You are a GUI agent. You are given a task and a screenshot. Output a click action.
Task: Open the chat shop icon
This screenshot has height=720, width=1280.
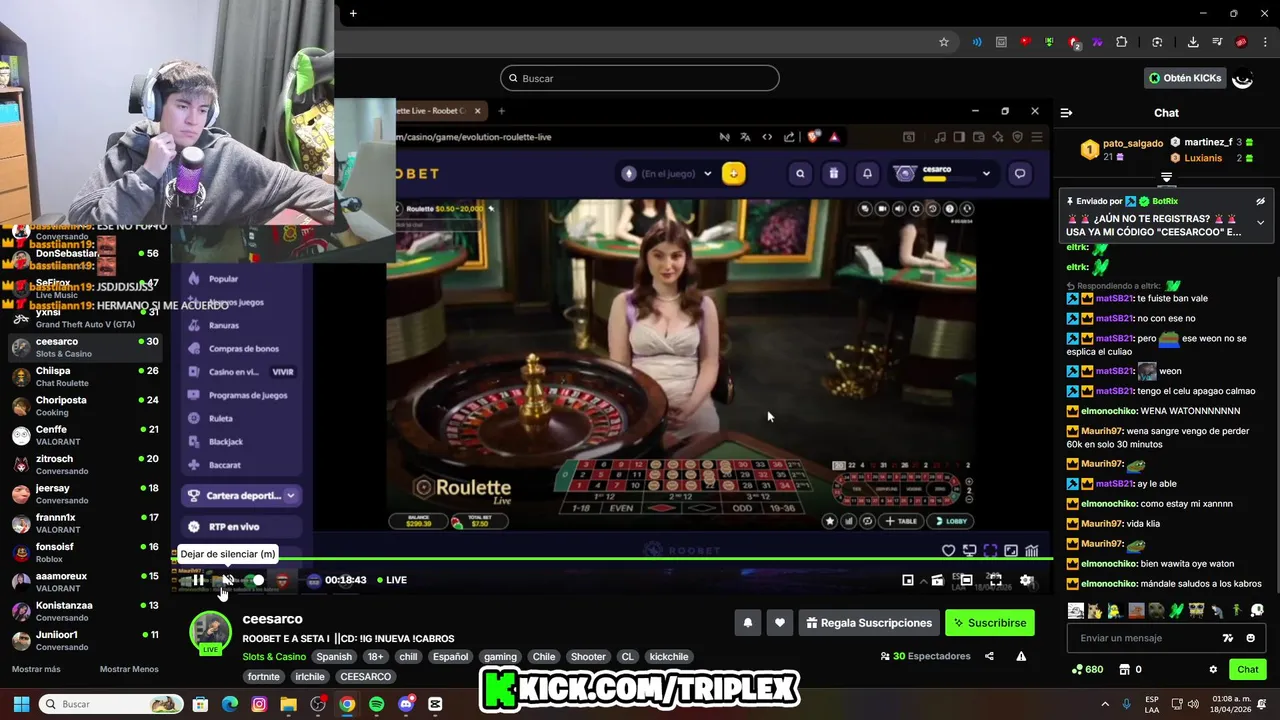[x=1124, y=670]
